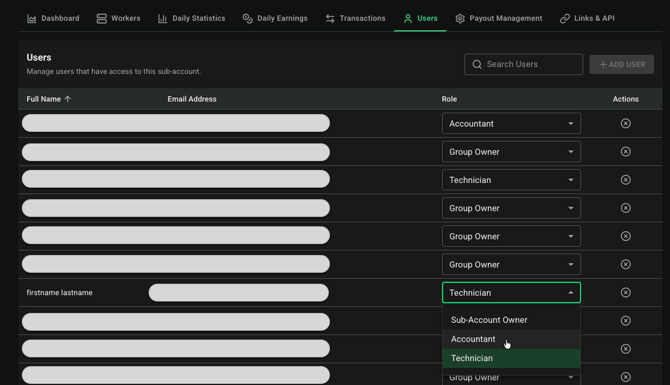Screen dimensions: 670x385
Task: View the Transactions tab
Action: click(356, 18)
